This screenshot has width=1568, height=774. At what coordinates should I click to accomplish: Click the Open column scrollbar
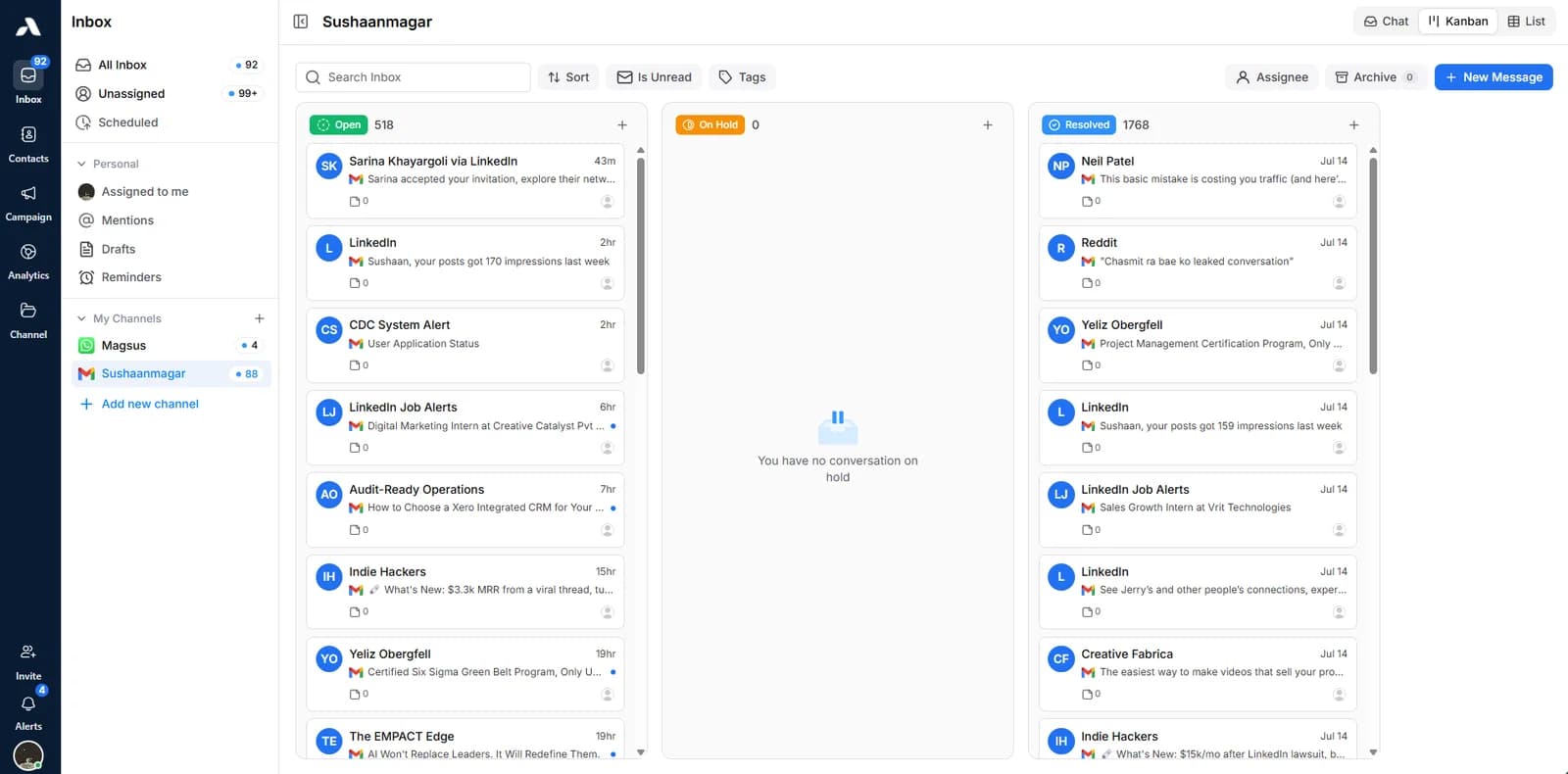[641, 265]
